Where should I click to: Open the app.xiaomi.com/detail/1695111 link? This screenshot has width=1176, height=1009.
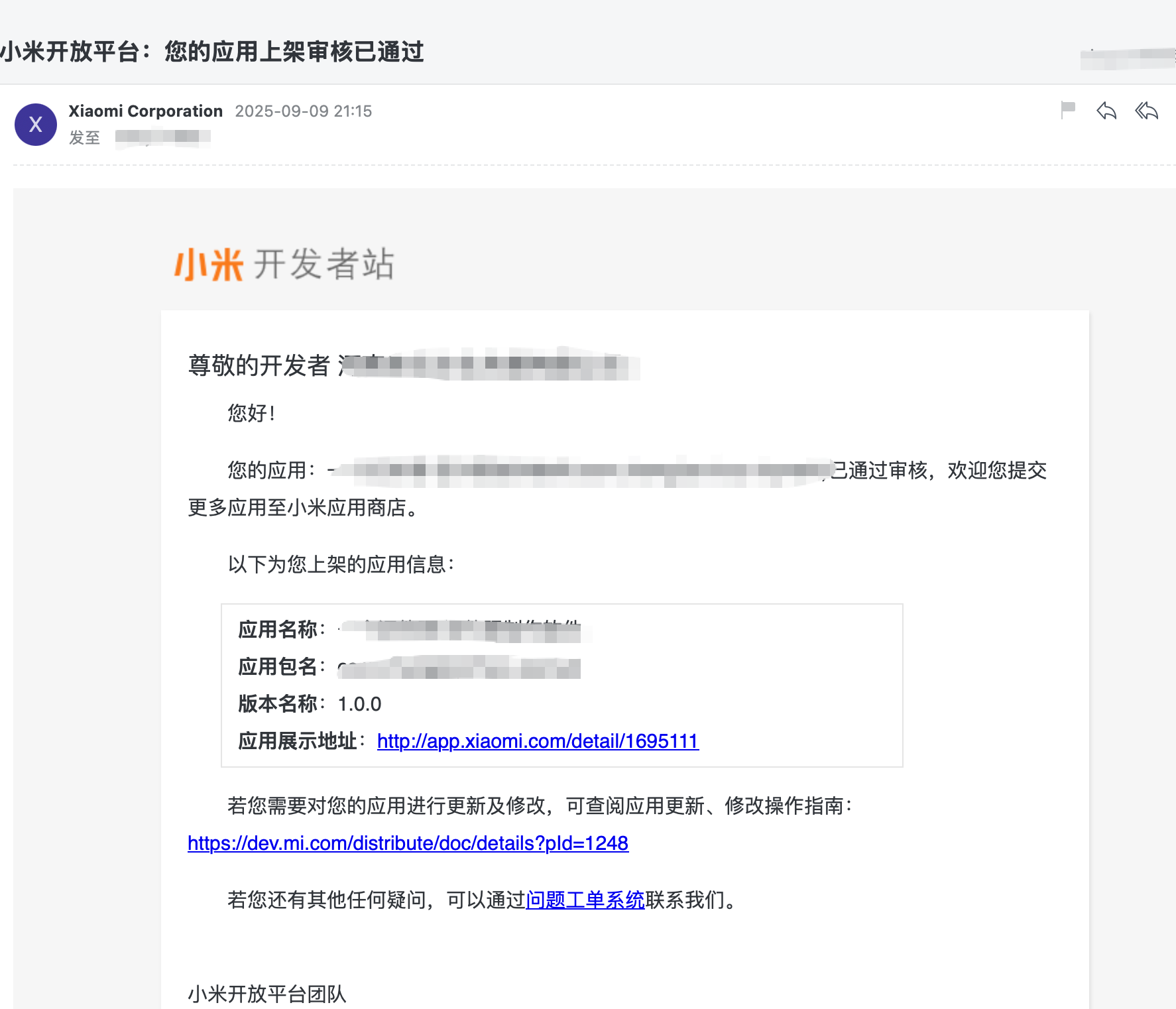click(x=538, y=741)
